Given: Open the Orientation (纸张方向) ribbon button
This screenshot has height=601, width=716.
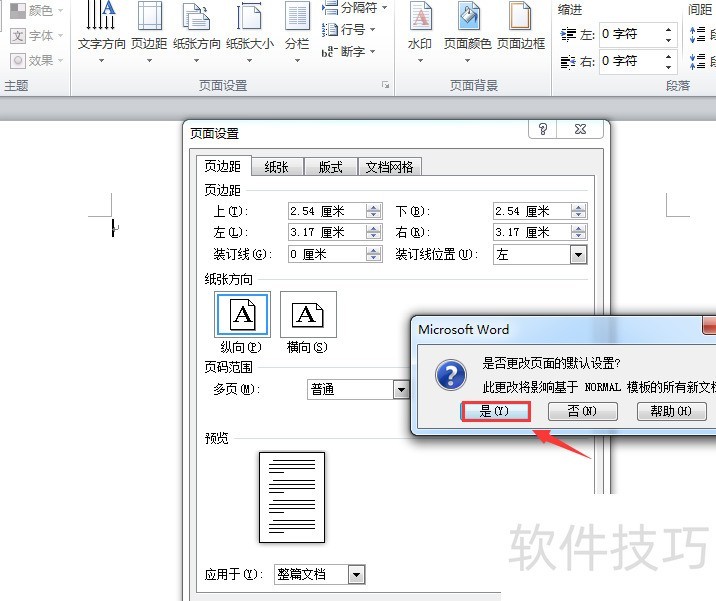Looking at the screenshot, I should click(196, 32).
